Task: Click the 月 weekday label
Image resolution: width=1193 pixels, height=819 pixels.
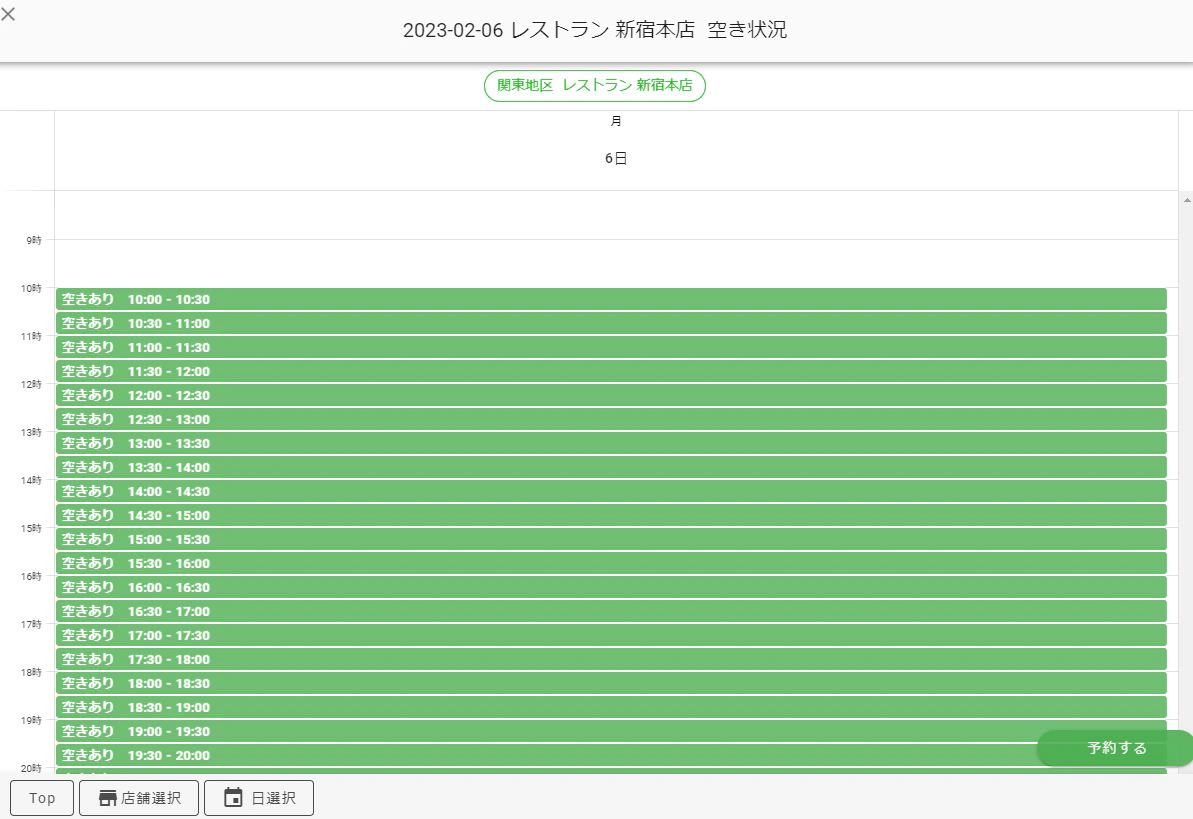Action: [x=616, y=121]
